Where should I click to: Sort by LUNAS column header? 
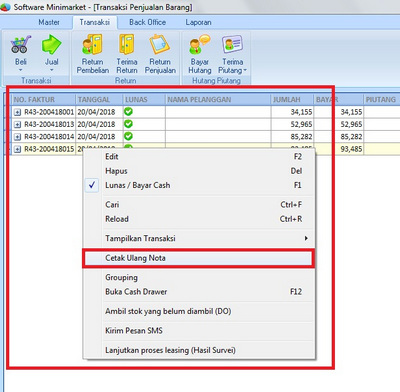pos(144,100)
